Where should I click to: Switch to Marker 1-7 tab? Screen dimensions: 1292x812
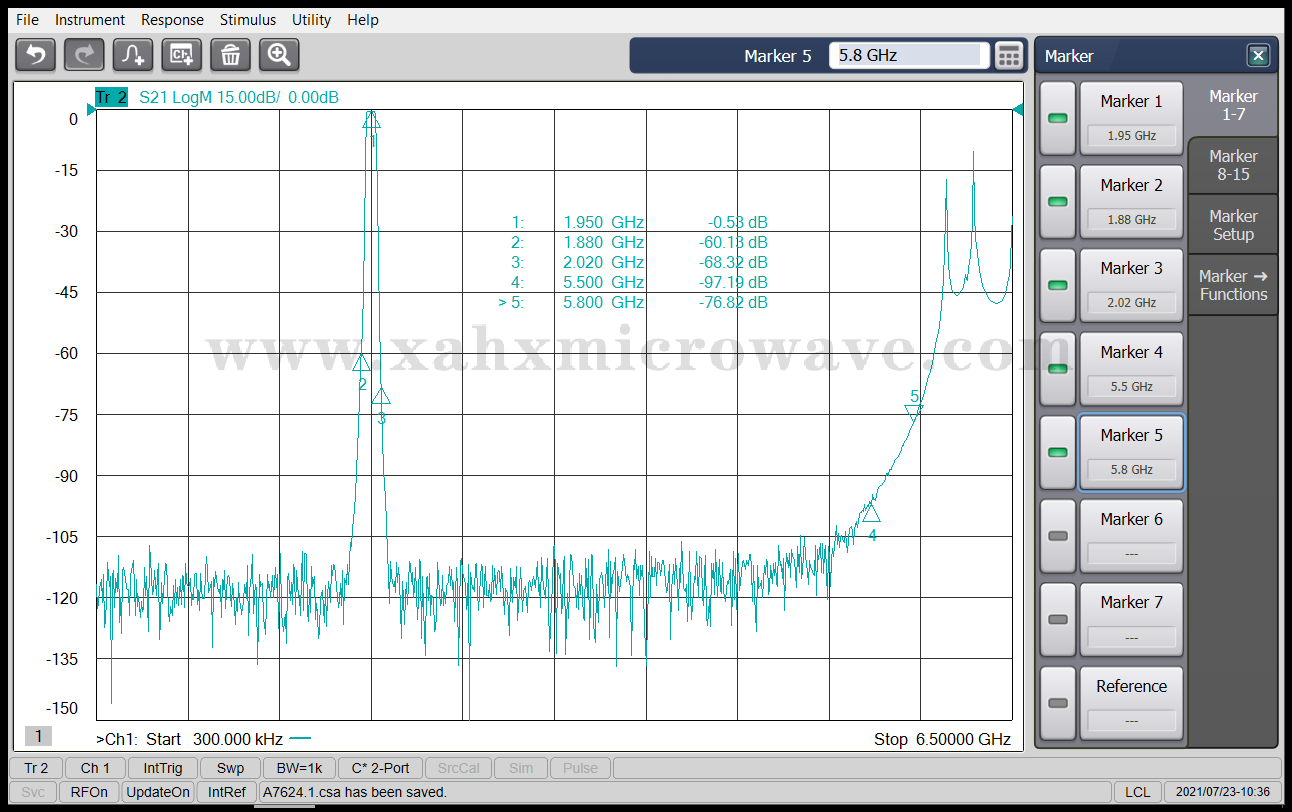(1233, 105)
